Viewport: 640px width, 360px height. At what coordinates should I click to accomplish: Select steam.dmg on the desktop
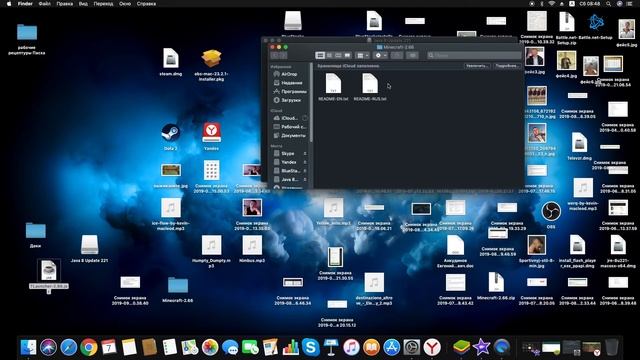(171, 61)
